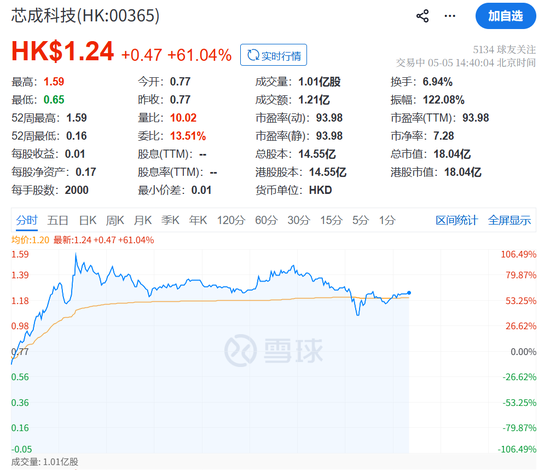
Task: Open the 月K chart tab
Action: [143, 220]
